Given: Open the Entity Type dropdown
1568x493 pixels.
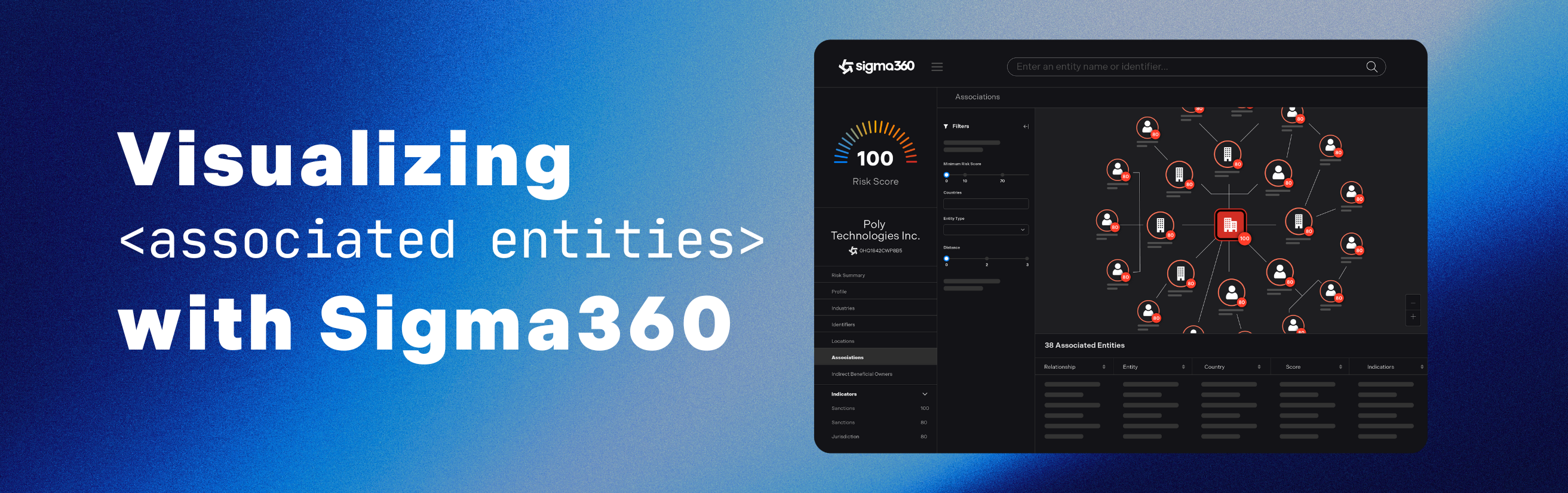Looking at the screenshot, I should pyautogui.click(x=986, y=230).
